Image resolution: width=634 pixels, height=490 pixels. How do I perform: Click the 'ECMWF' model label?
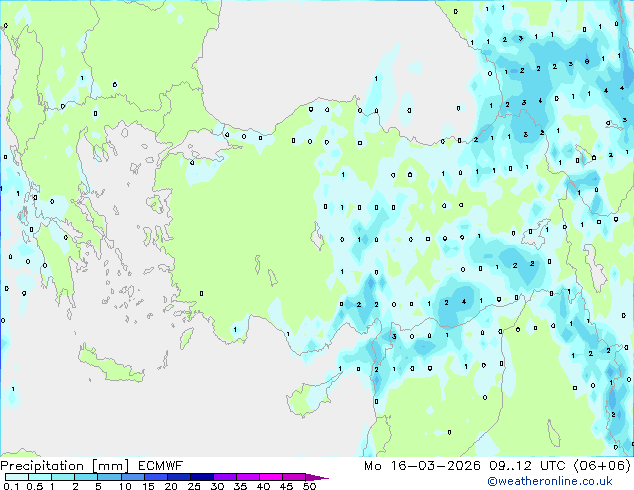[161, 466]
